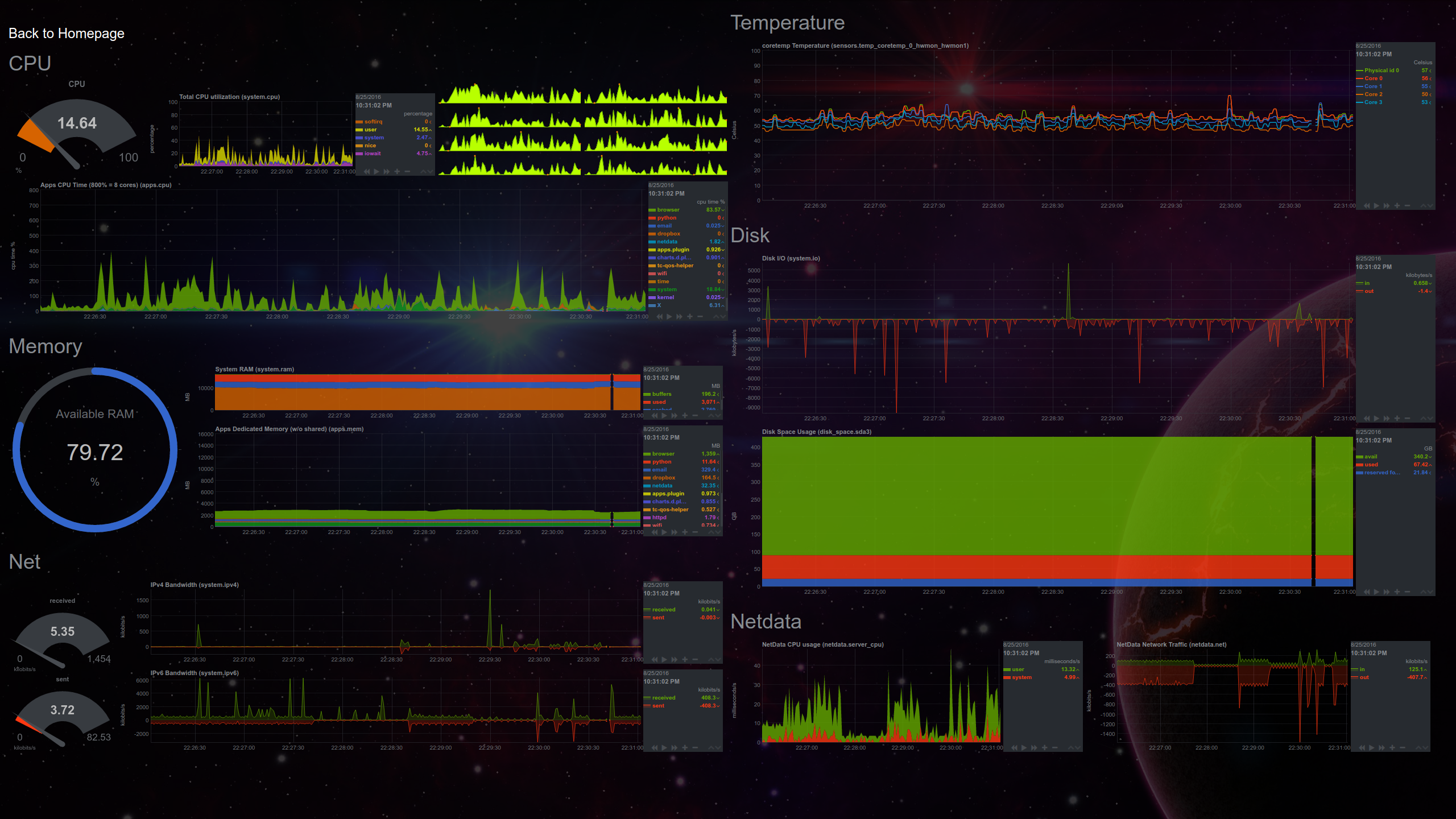
Task: Click resize handle chevrons on Disk Space Usage chart
Action: [1426, 592]
